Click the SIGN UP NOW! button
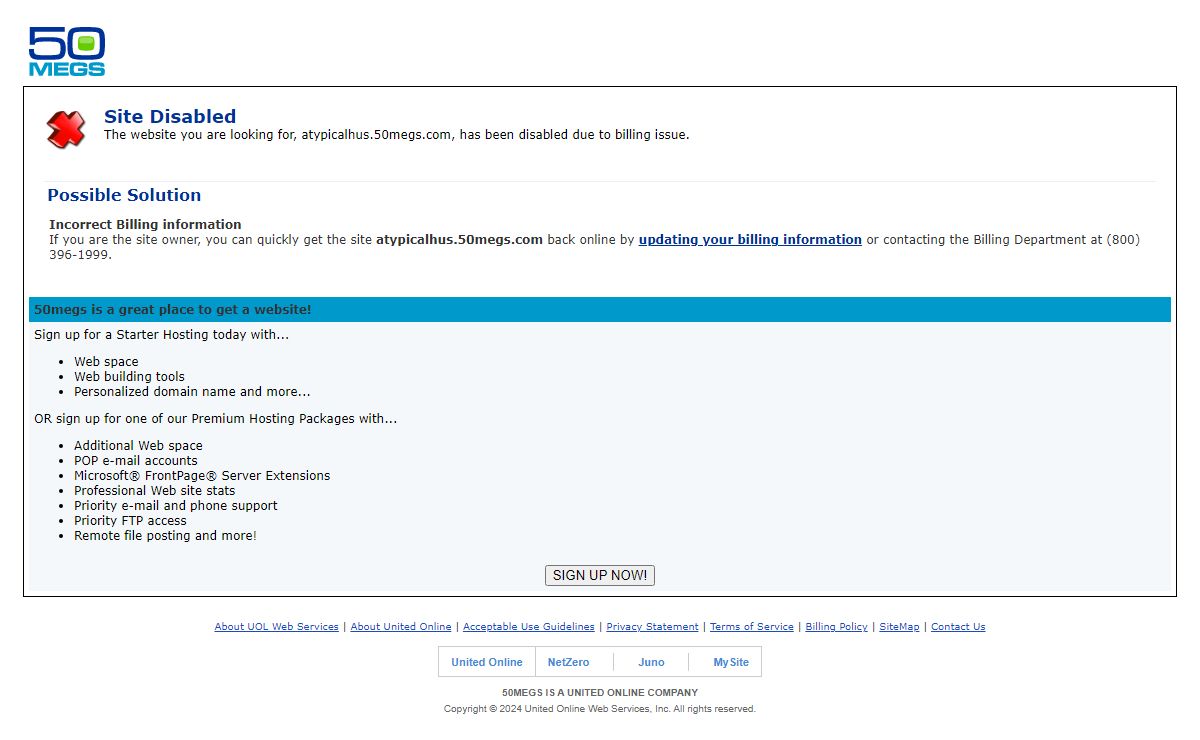 [600, 575]
